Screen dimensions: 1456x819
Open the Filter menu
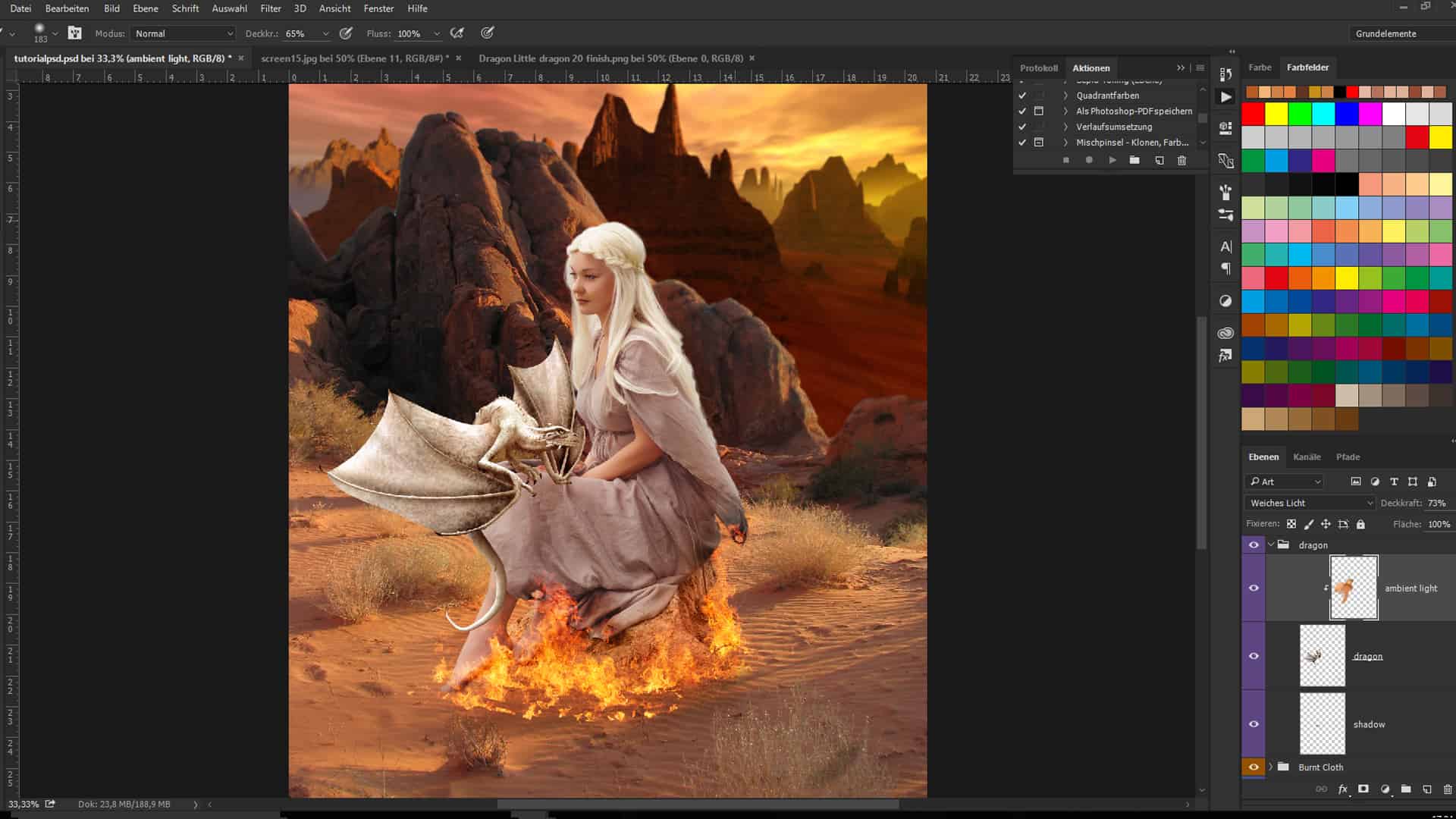point(271,8)
